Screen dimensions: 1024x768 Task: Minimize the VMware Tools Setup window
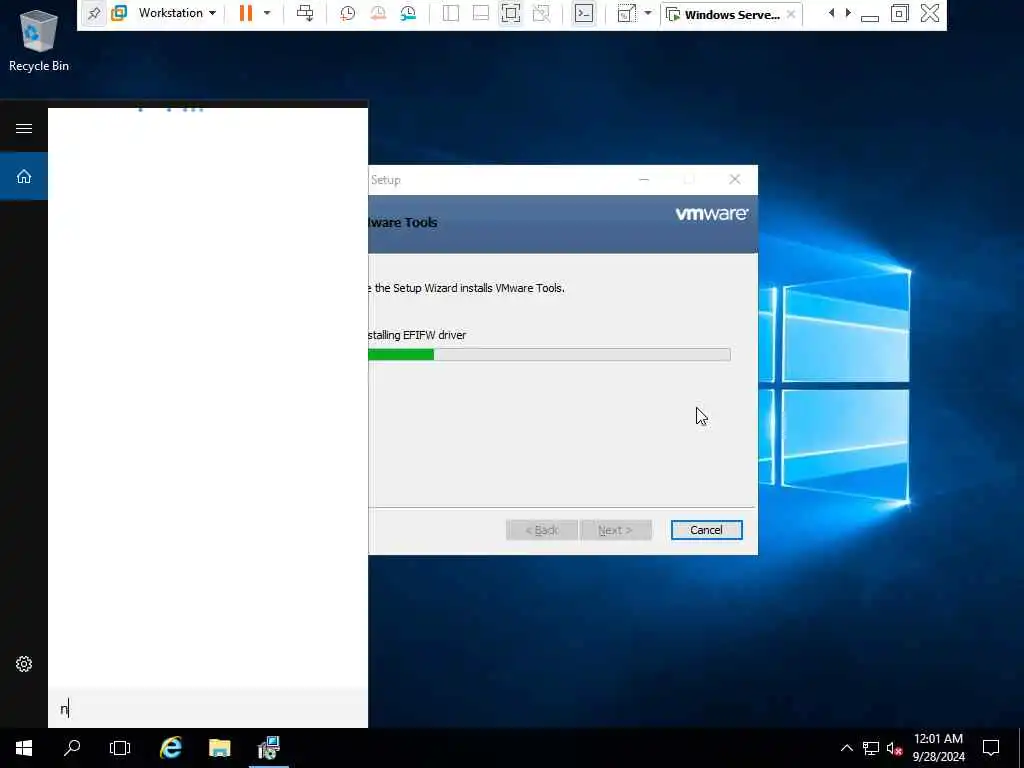pyautogui.click(x=644, y=180)
